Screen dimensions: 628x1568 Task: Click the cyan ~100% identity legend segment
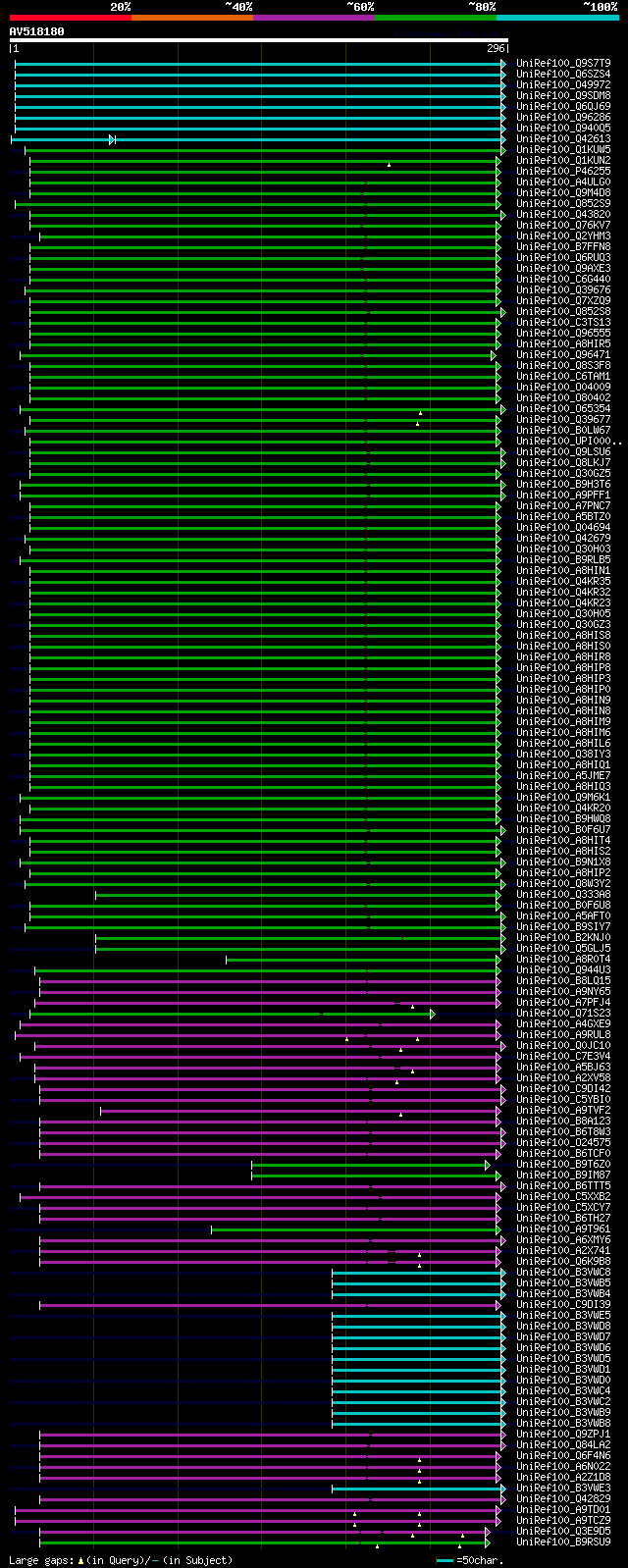557,18
